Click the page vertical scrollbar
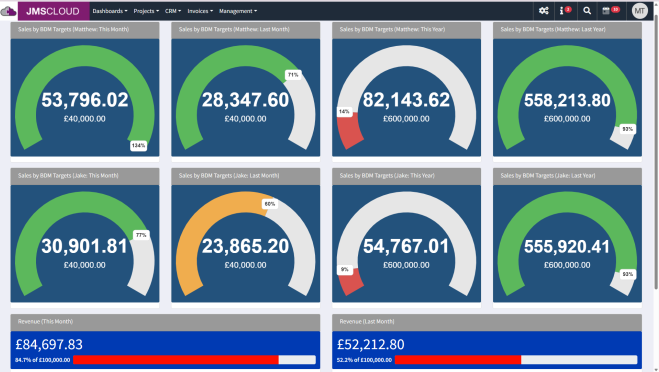The width and height of the screenshot is (659, 372). click(x=656, y=153)
